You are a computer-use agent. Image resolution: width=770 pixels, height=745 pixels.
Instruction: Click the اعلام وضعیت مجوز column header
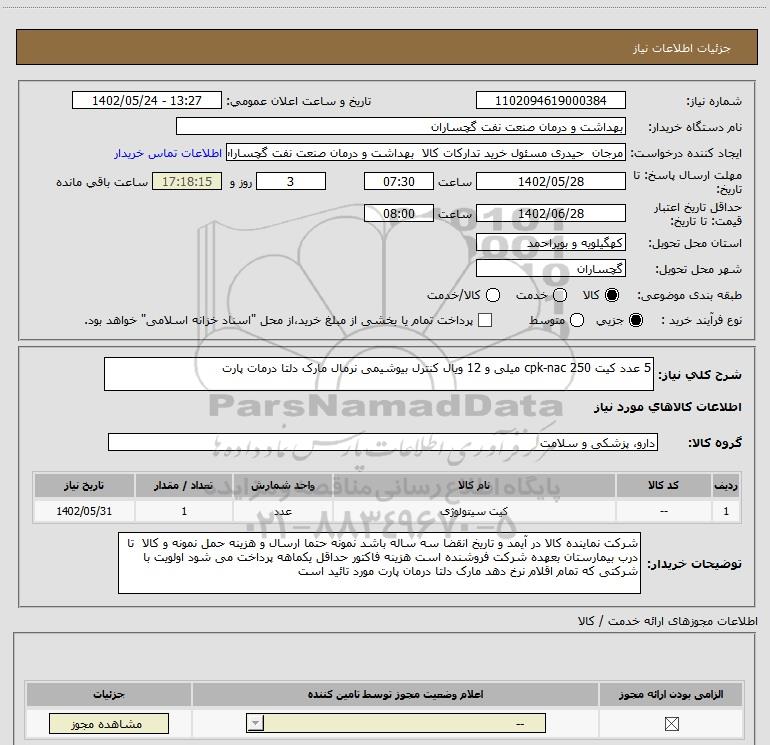pos(395,694)
